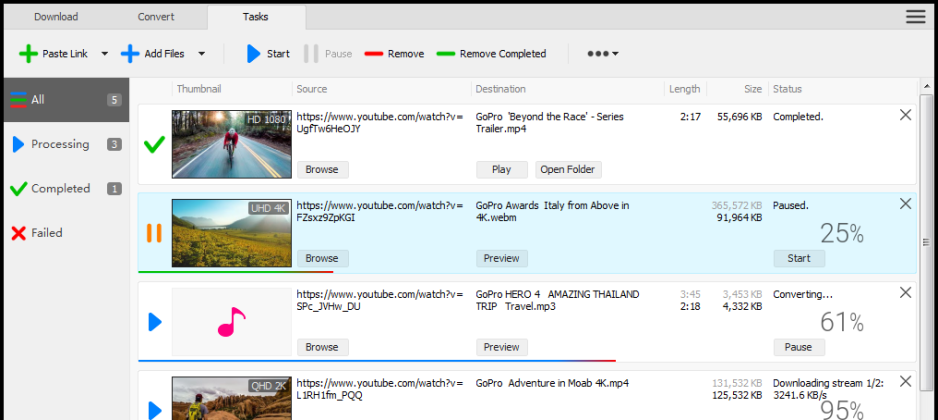
Task: Click the vertical scrollbar on task list
Action: [x=926, y=242]
